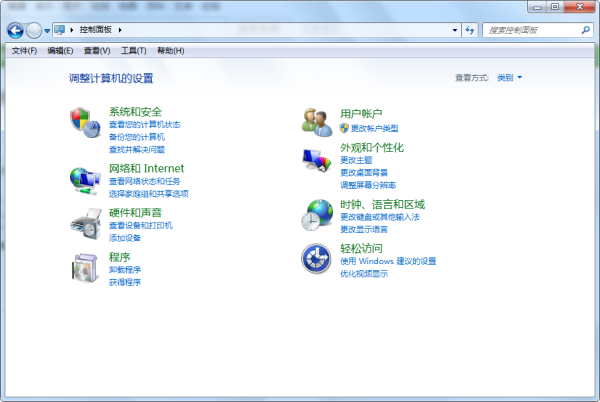The height and width of the screenshot is (402, 600).
Task: Open the 编辑(E) menu
Action: (60, 51)
